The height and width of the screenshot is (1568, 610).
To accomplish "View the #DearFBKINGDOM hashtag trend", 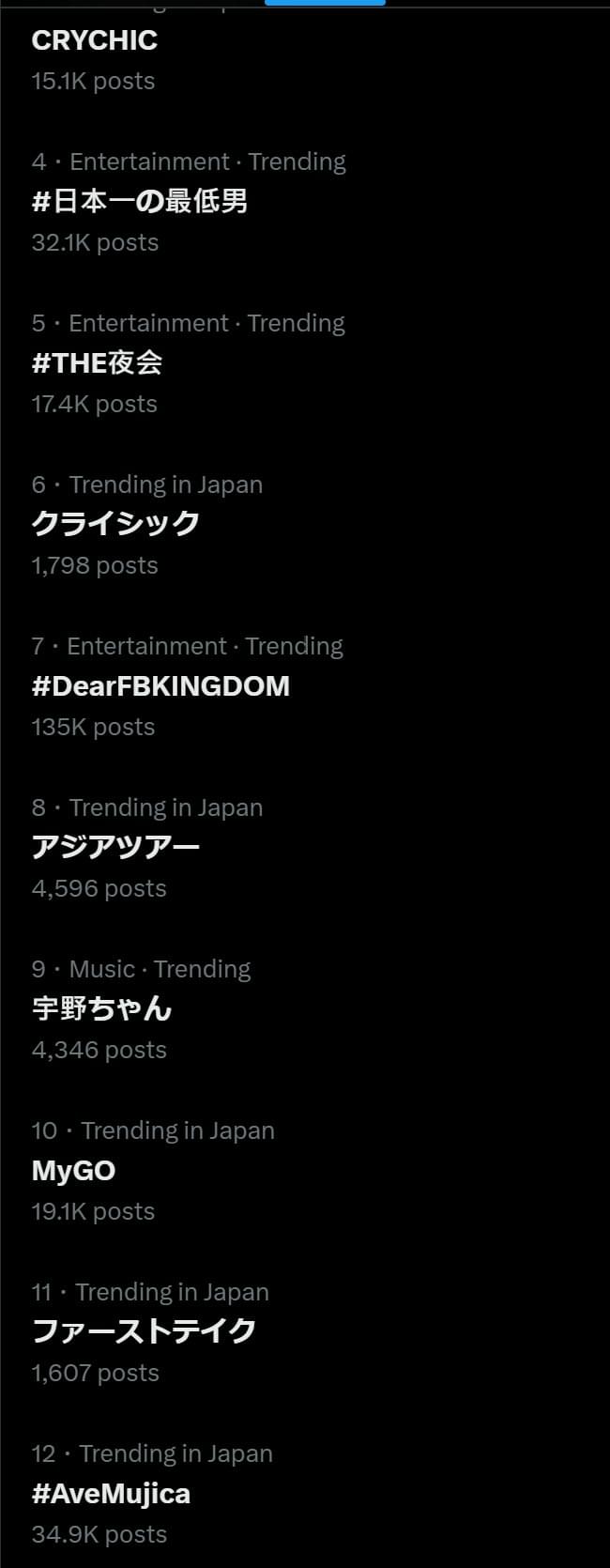I will [x=160, y=686].
